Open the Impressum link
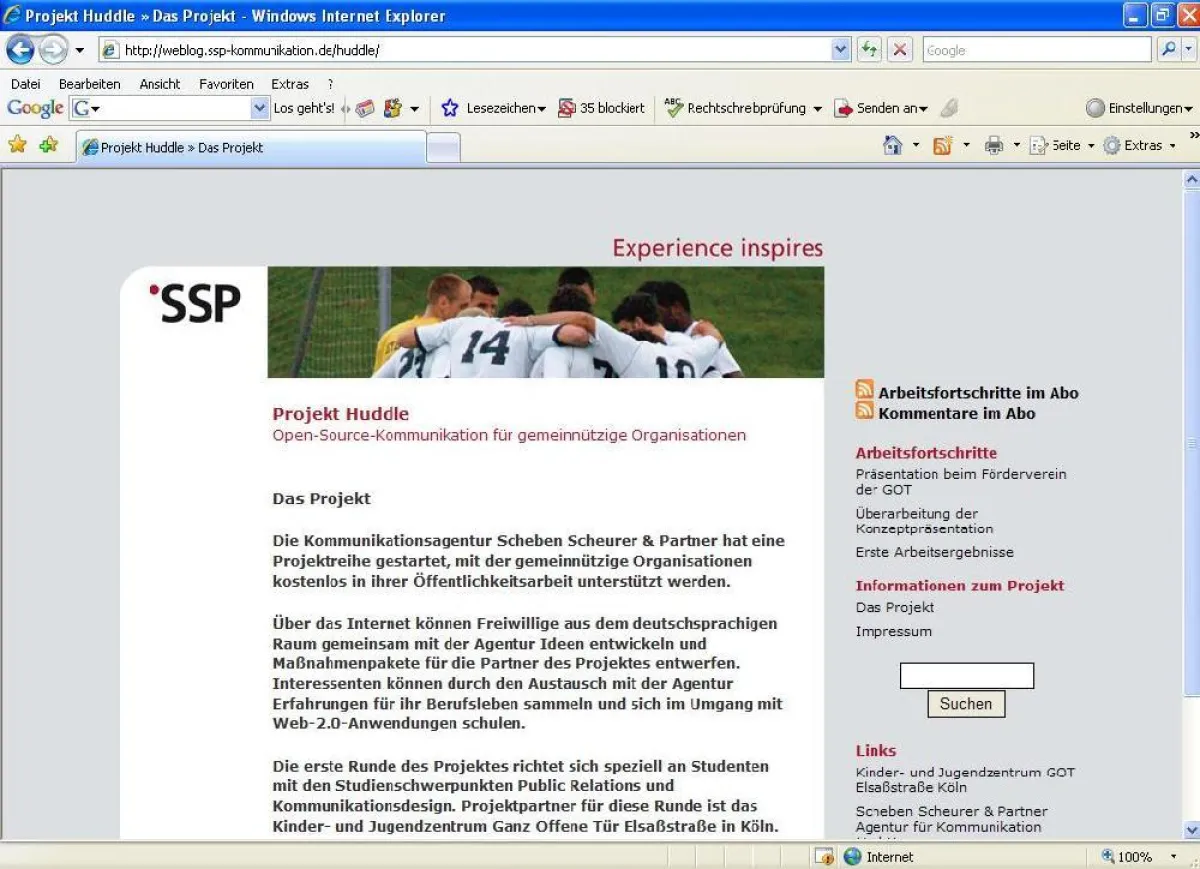This screenshot has height=869, width=1200. tap(892, 631)
